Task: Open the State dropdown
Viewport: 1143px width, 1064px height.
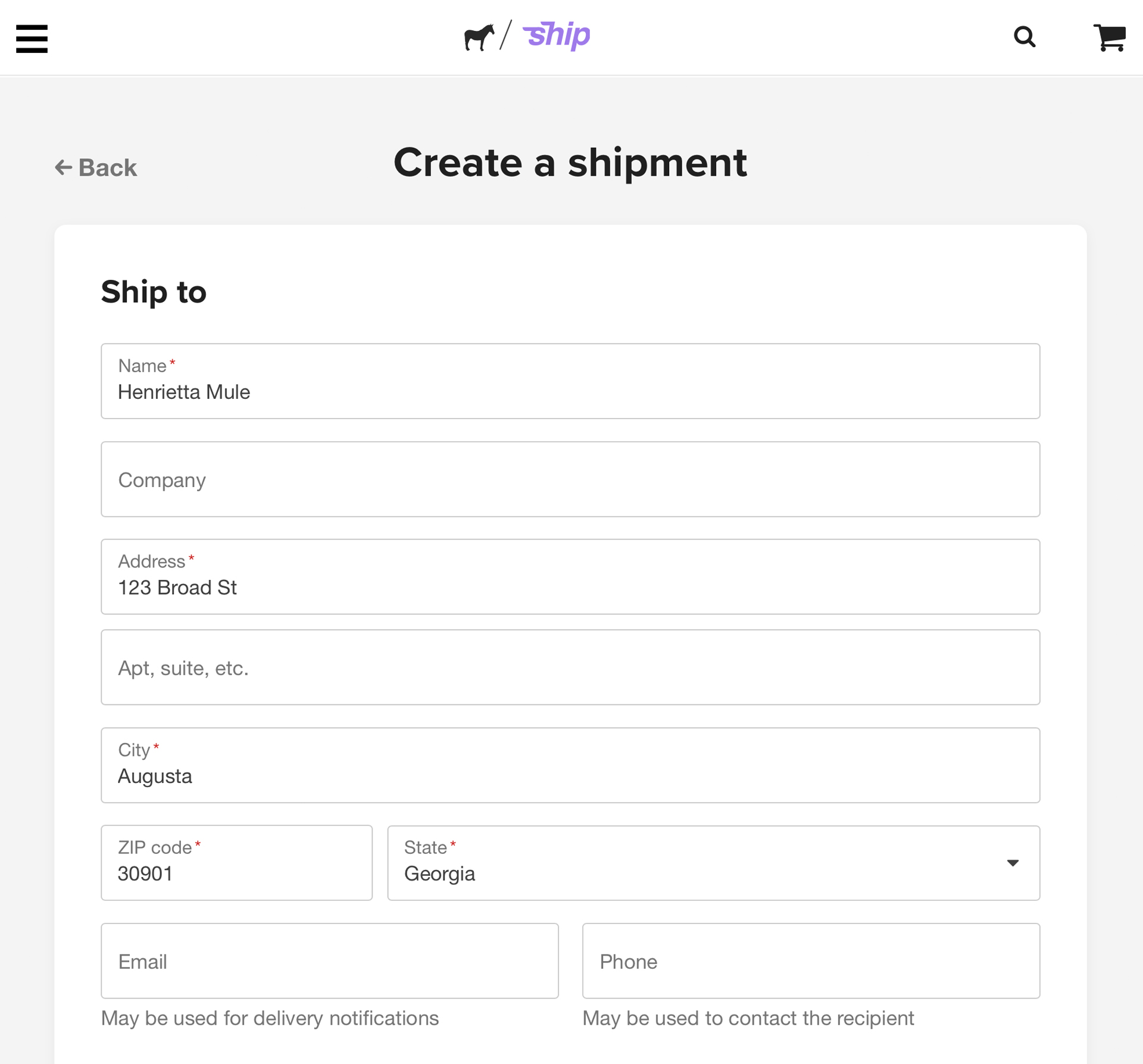Action: tap(714, 863)
